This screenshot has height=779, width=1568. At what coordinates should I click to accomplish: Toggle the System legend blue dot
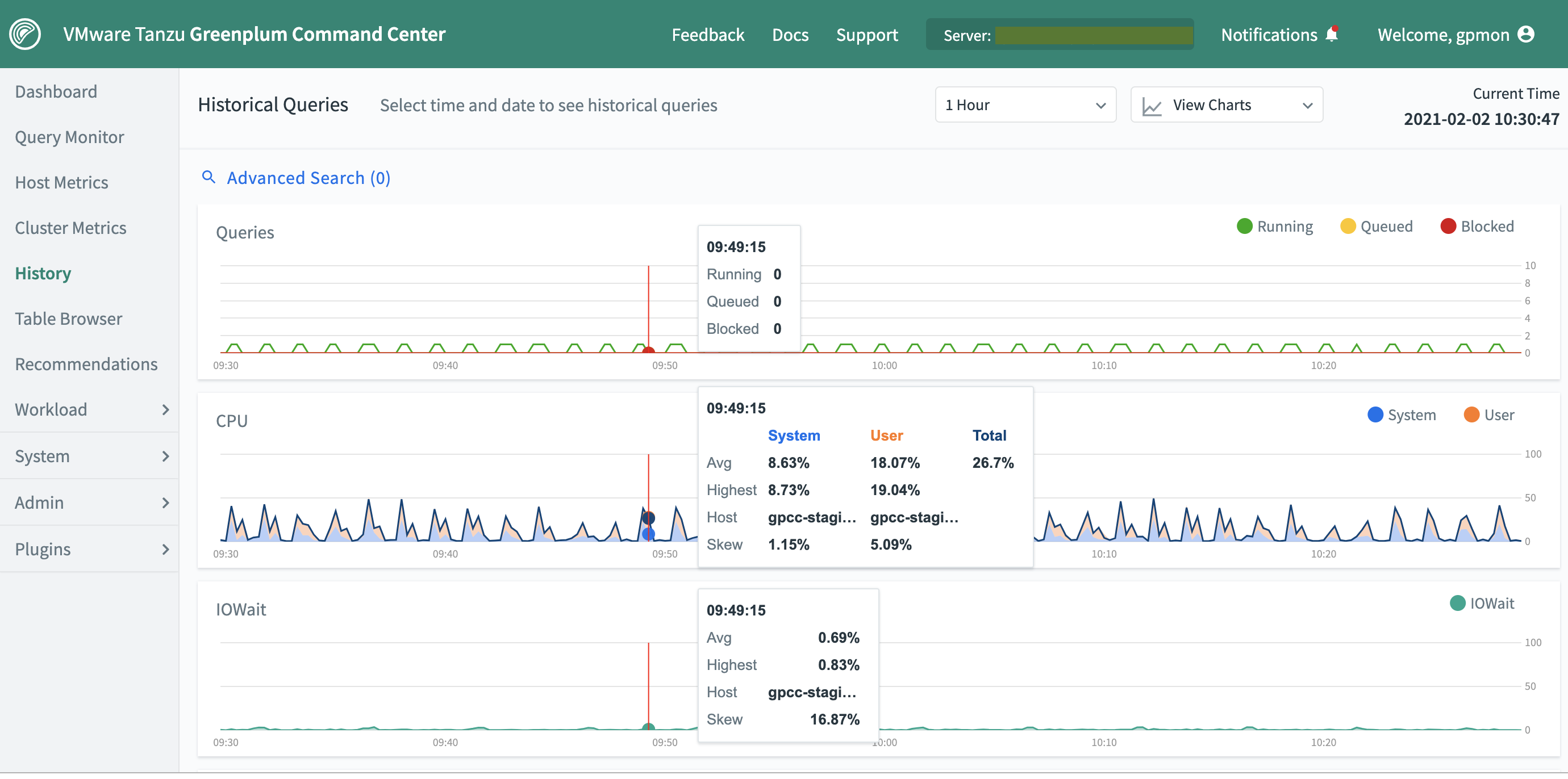point(1375,414)
